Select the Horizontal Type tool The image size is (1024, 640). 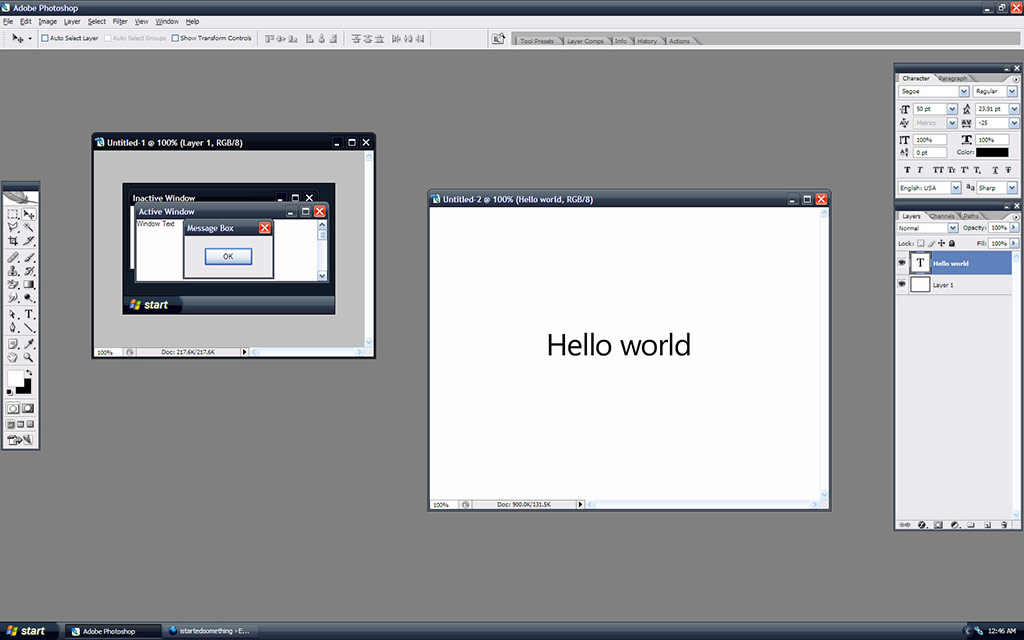click(x=29, y=314)
